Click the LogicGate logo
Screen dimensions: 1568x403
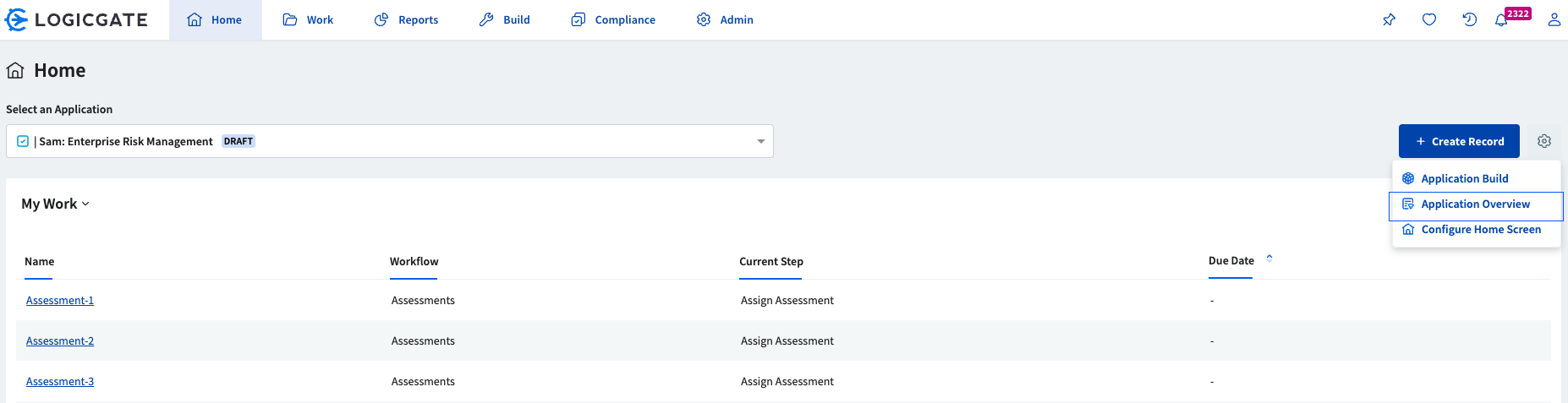[76, 19]
